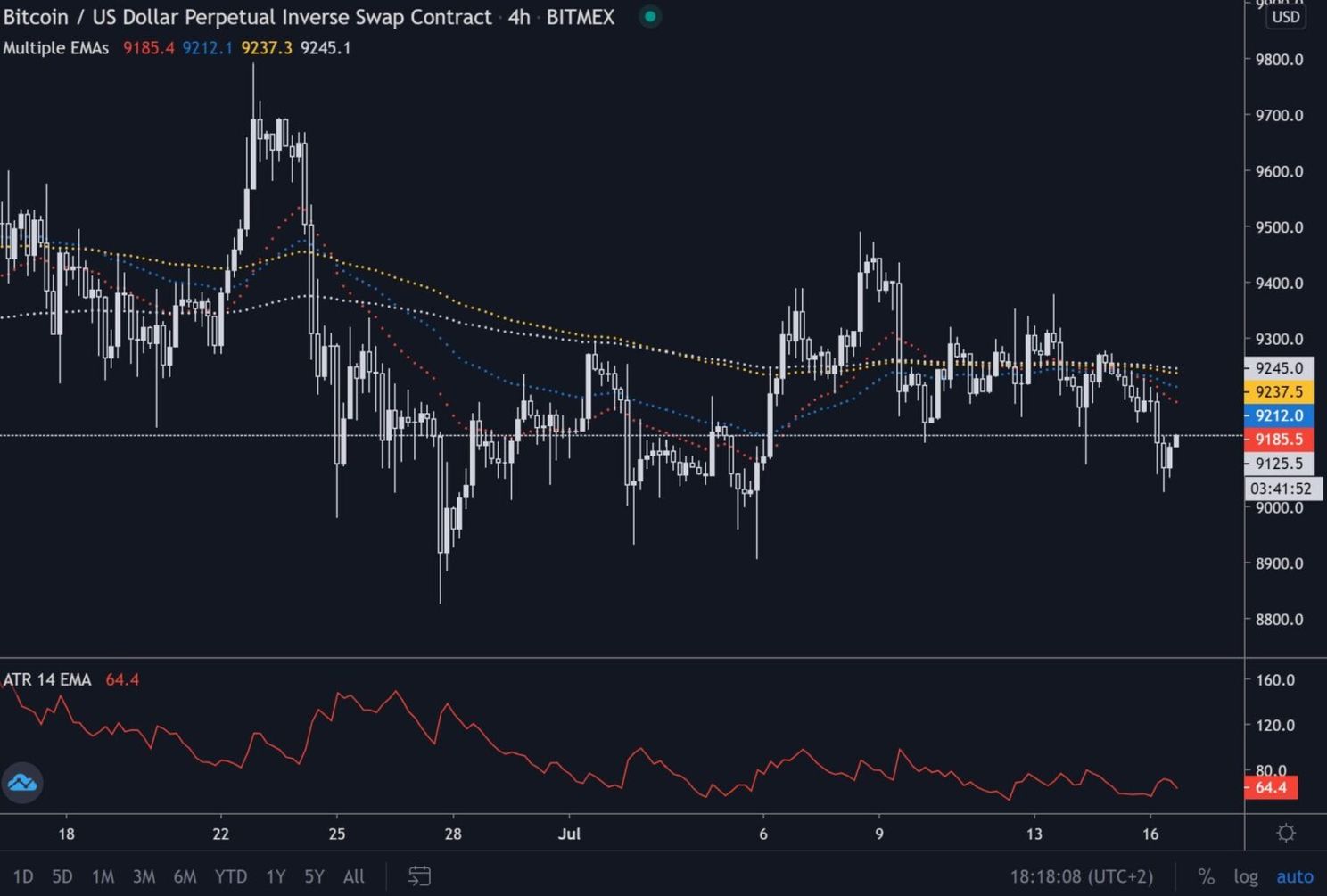Click the chart symbol title Bitcoin / US Dollar
The height and width of the screenshot is (896, 1327).
[247, 17]
